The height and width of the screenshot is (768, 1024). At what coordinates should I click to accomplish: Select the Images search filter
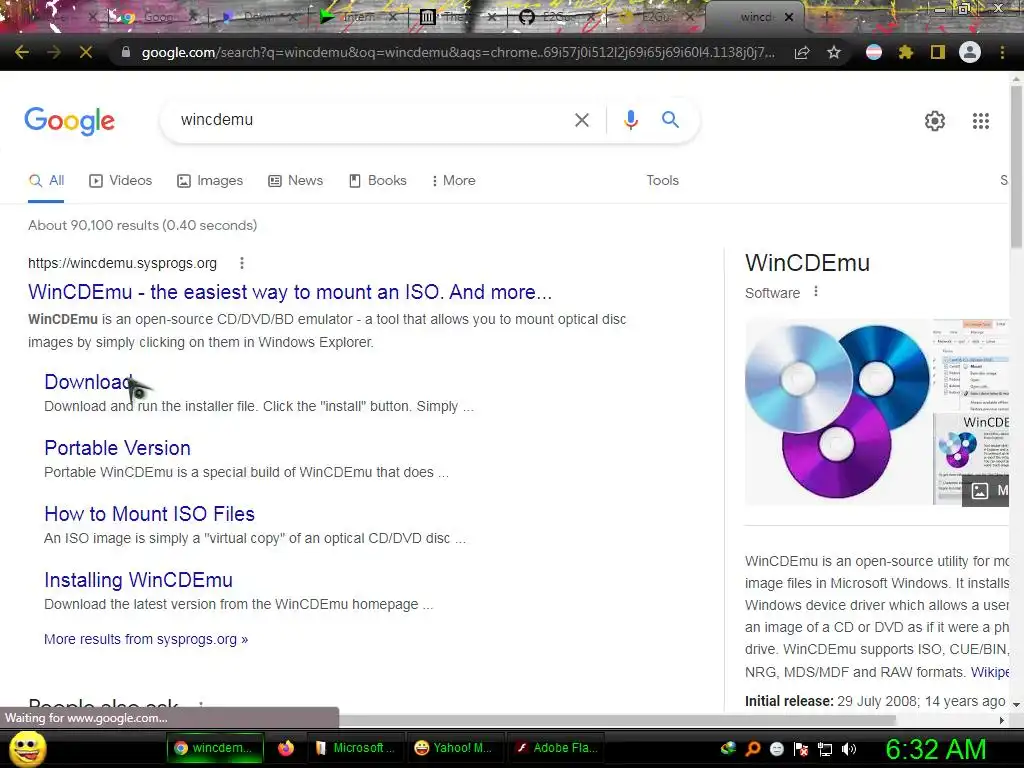pos(210,181)
